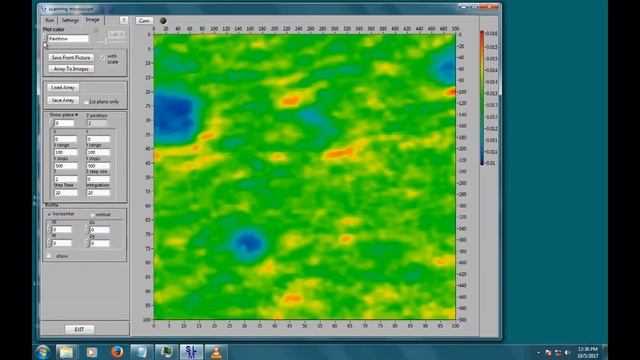Launch the media player taskbar icon
Image resolution: width=640 pixels, height=360 pixels.
point(91,352)
